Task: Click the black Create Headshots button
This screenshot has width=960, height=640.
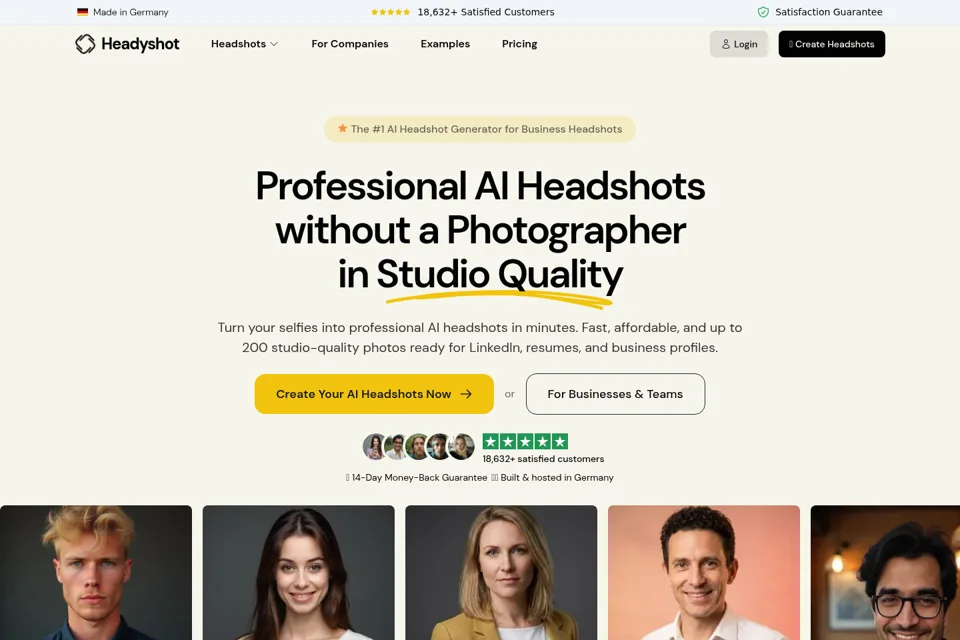Action: pos(831,44)
